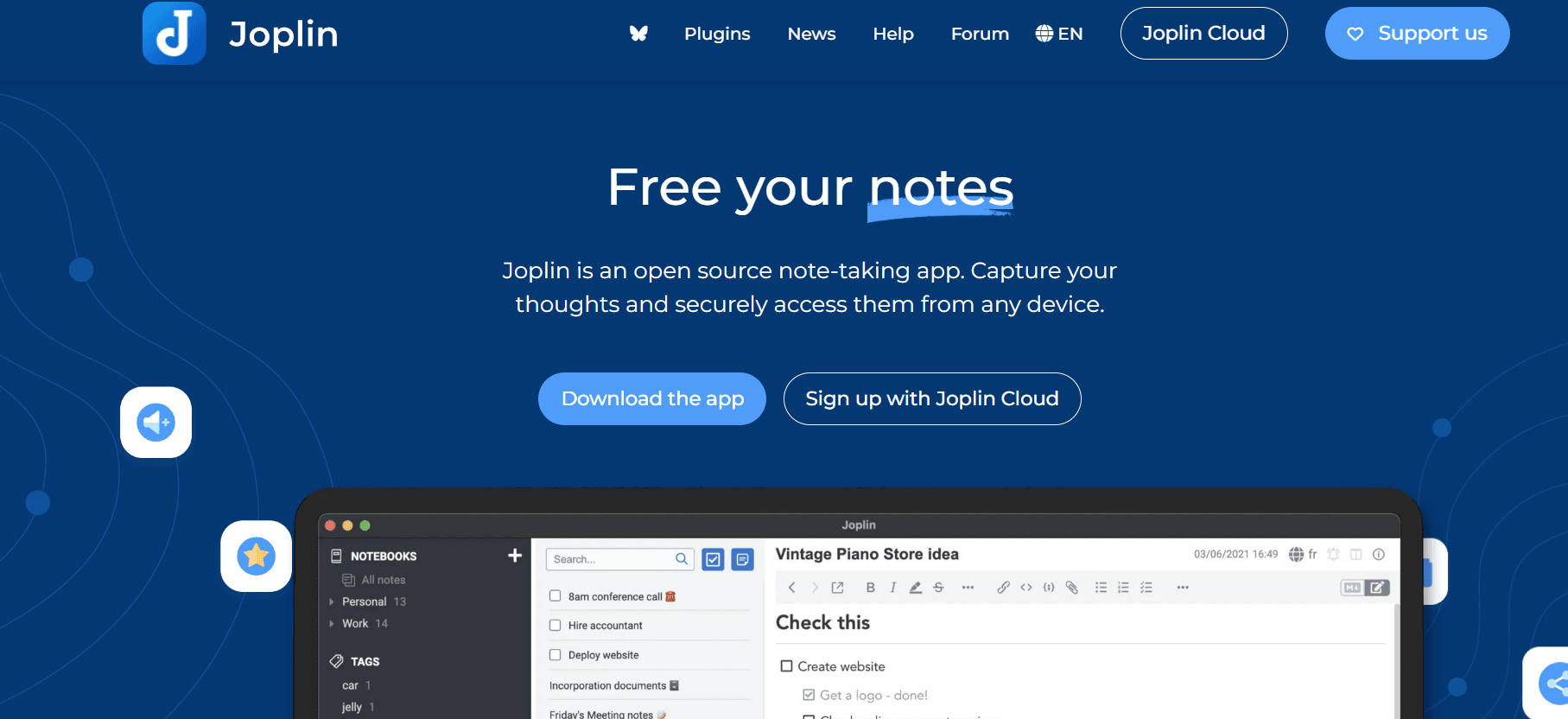
Task: Click the new to-do button in preview
Action: (713, 560)
